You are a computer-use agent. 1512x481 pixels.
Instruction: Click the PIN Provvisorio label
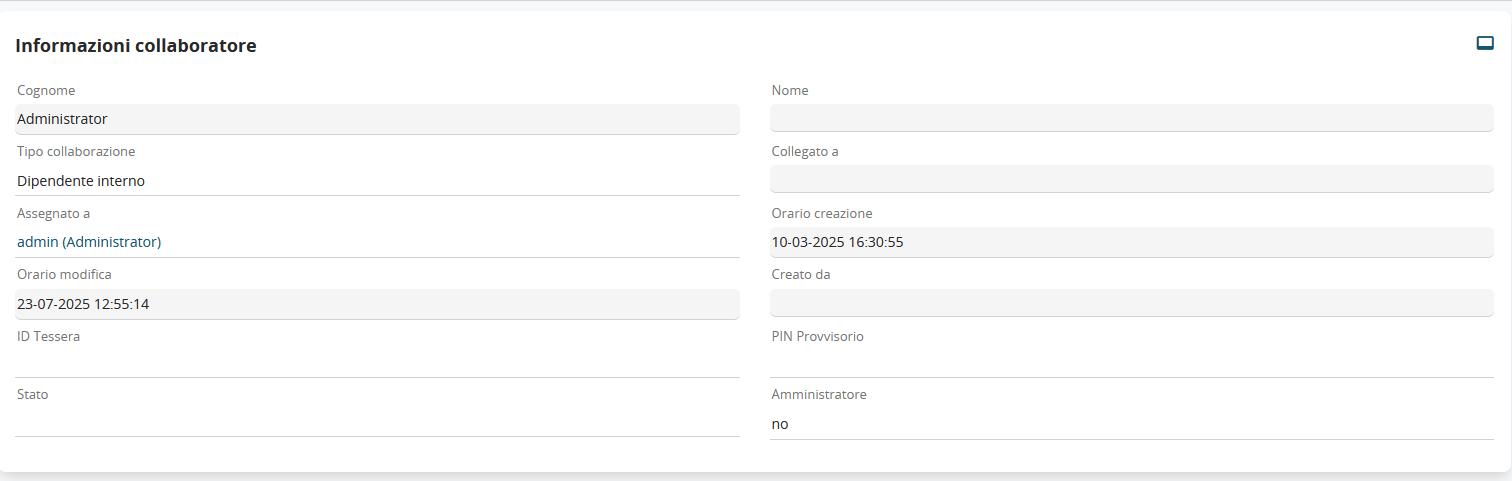(817, 336)
